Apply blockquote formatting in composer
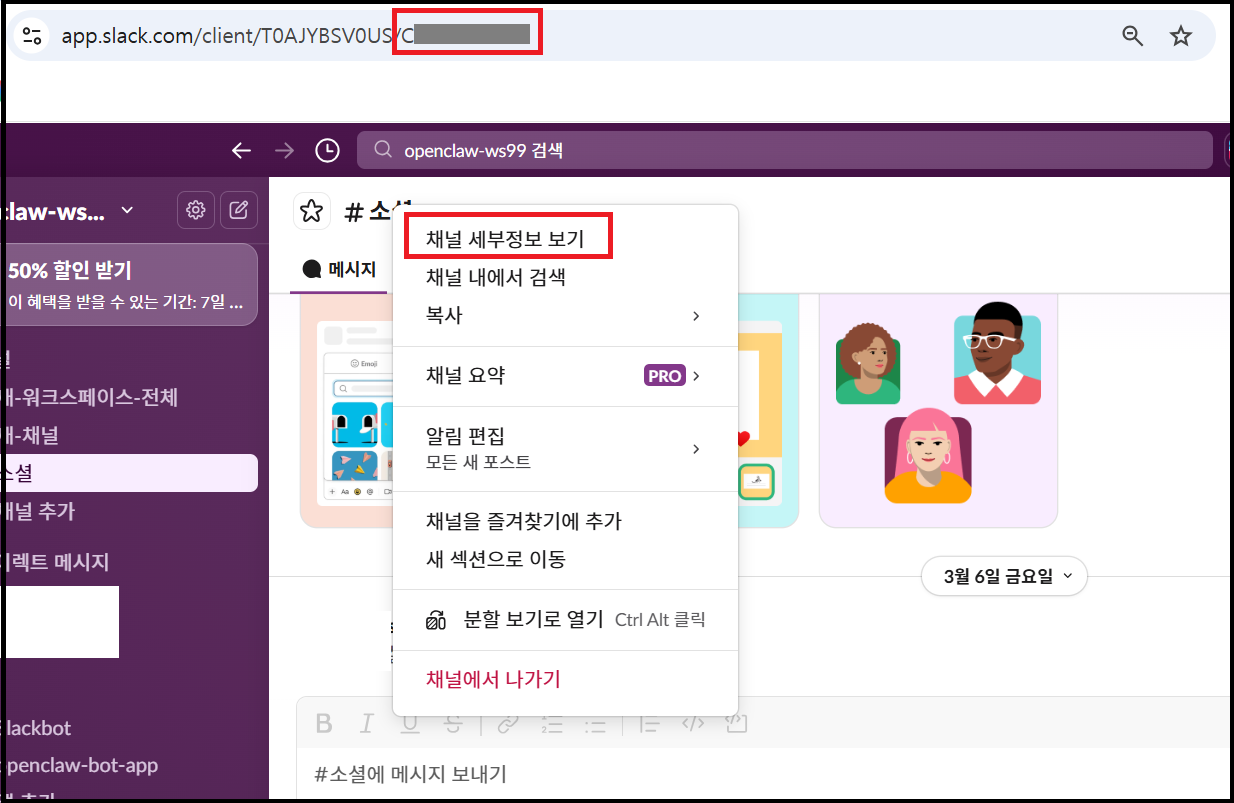 click(649, 724)
